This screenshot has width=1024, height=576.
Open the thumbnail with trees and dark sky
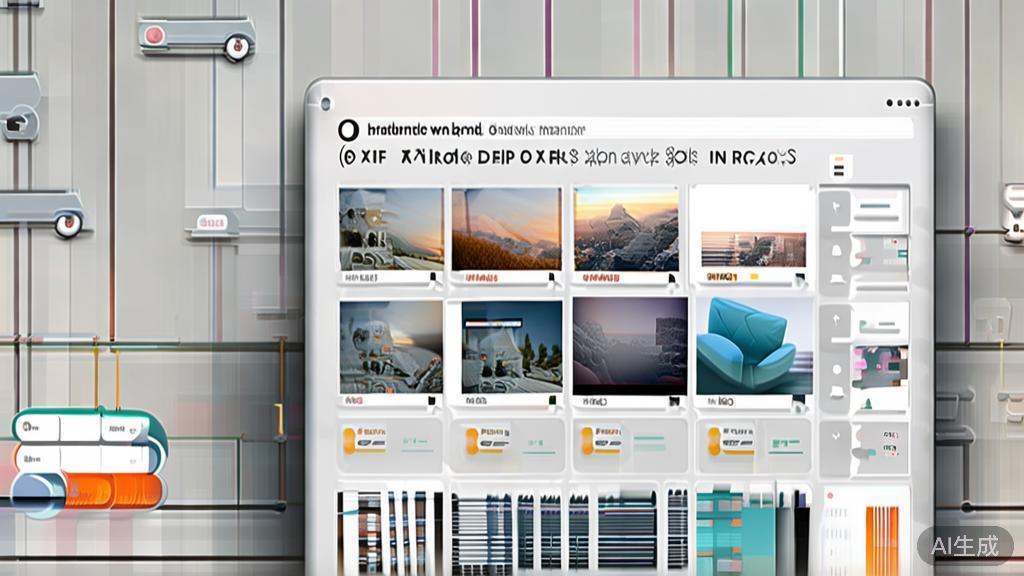512,347
